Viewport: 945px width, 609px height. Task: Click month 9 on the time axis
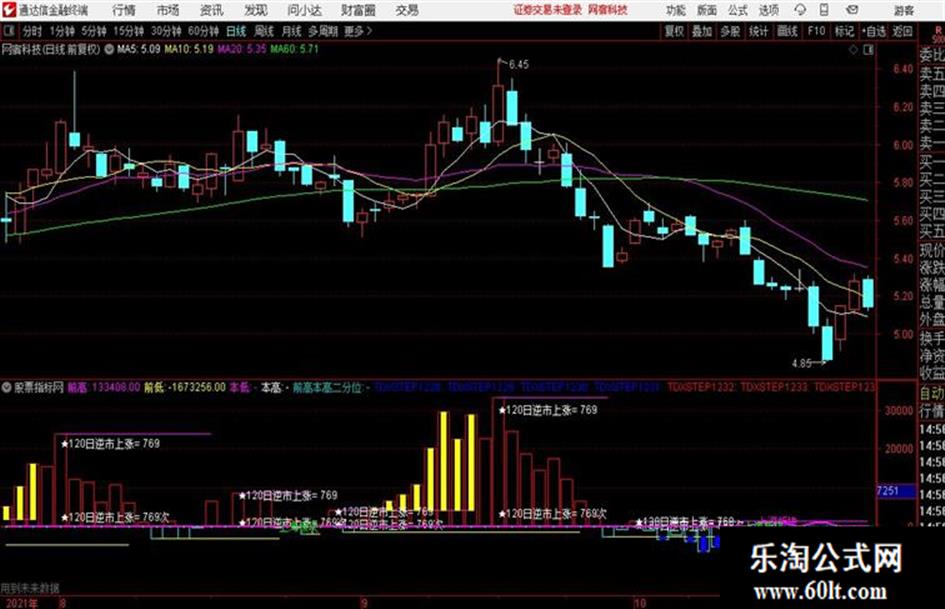click(364, 602)
